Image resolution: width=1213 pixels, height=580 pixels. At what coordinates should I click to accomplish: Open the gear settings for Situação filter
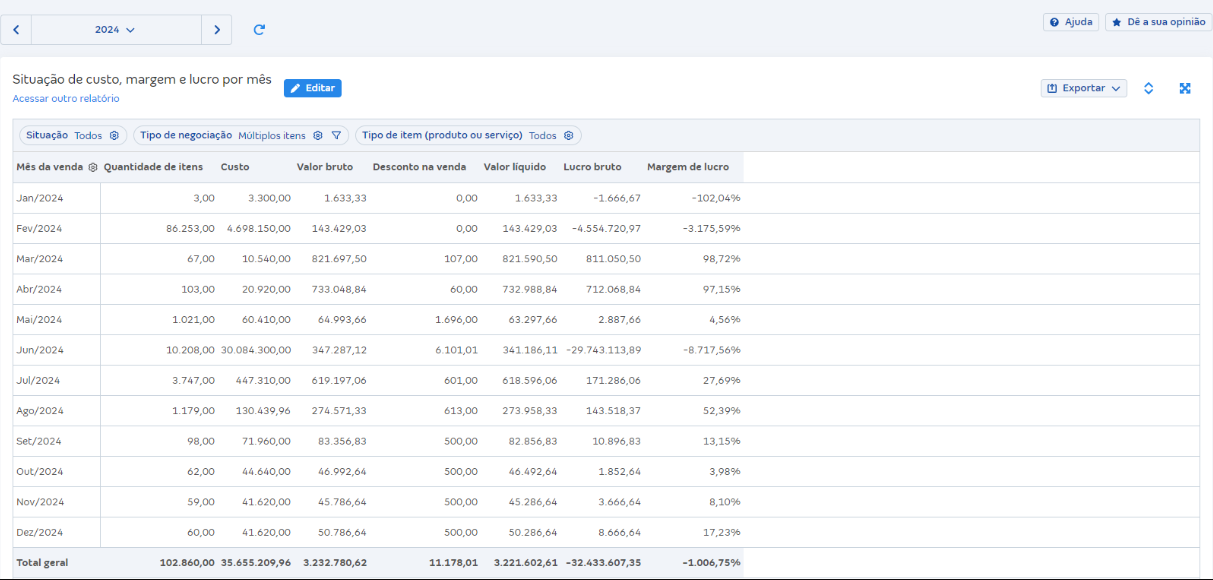click(114, 136)
